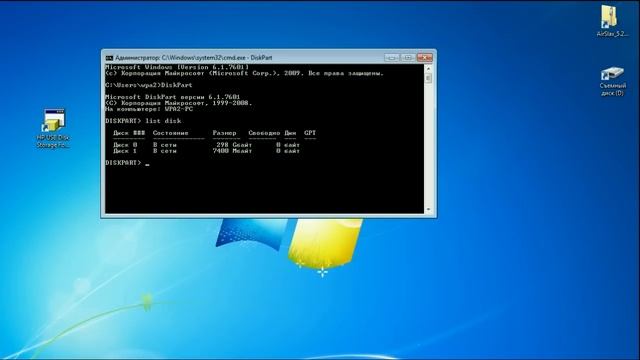
Task: Maximize the DiskPart command window
Action: coord(408,58)
